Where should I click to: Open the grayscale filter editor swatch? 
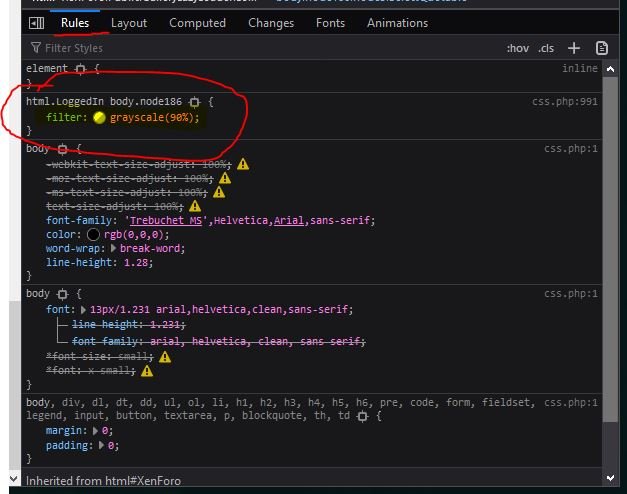click(x=99, y=118)
